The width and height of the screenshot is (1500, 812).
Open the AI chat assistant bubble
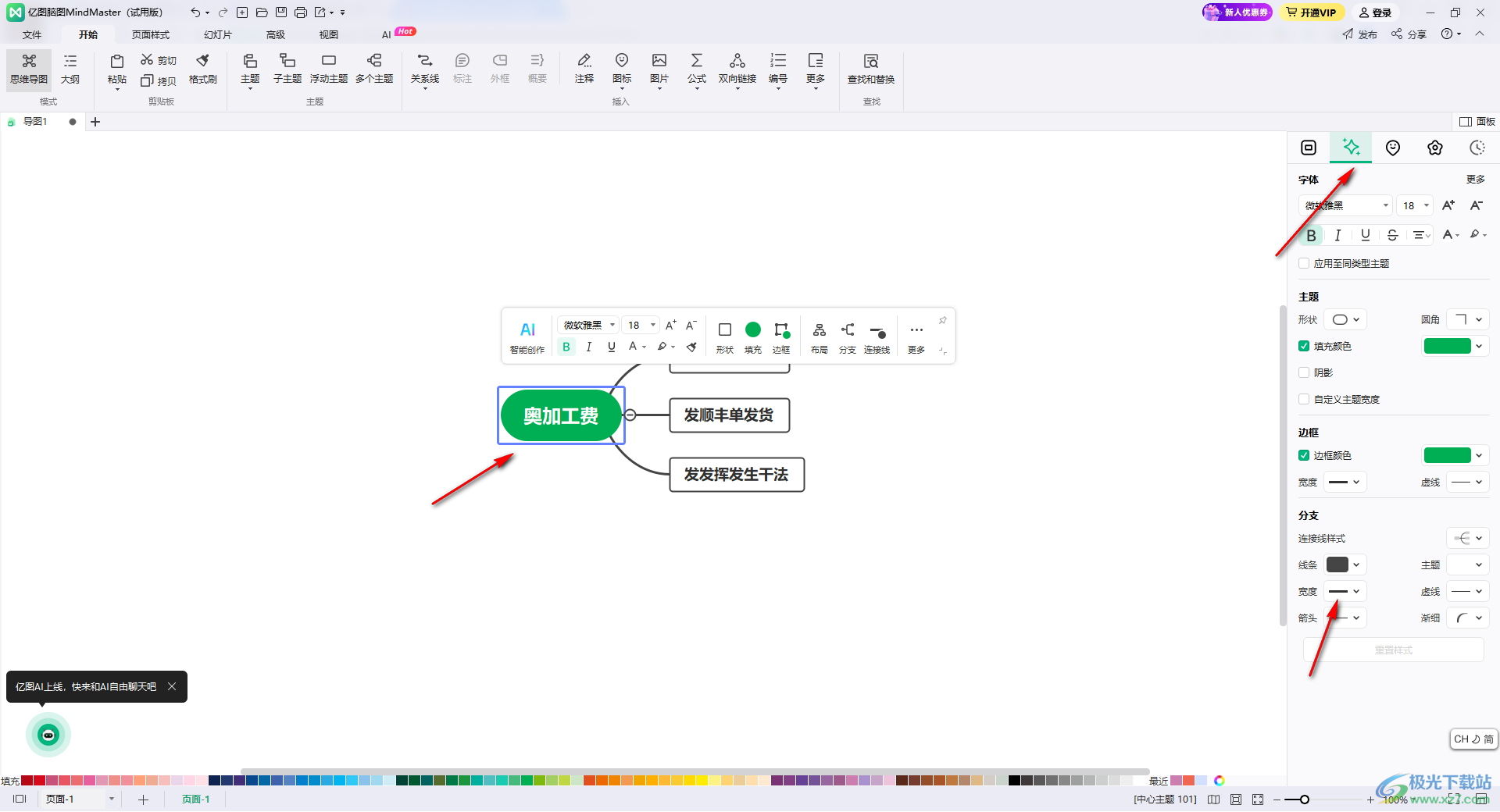coord(48,735)
